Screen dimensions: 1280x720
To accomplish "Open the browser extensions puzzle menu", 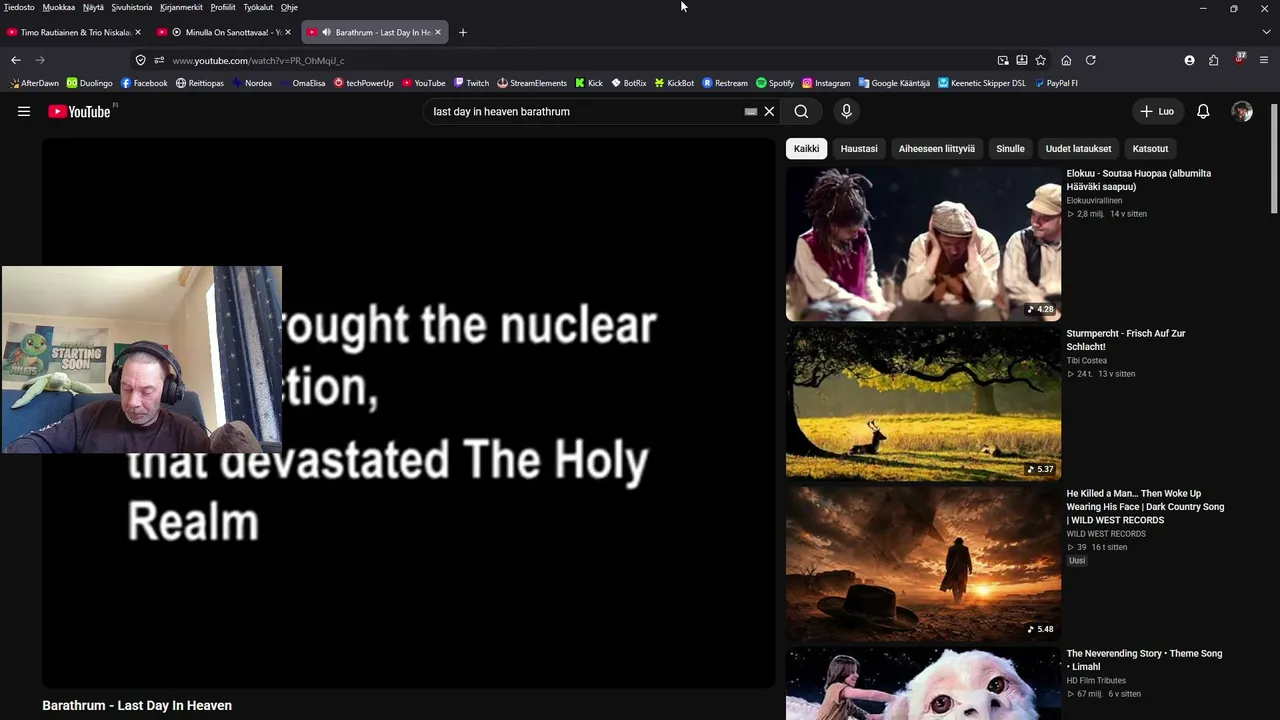I will point(1214,60).
